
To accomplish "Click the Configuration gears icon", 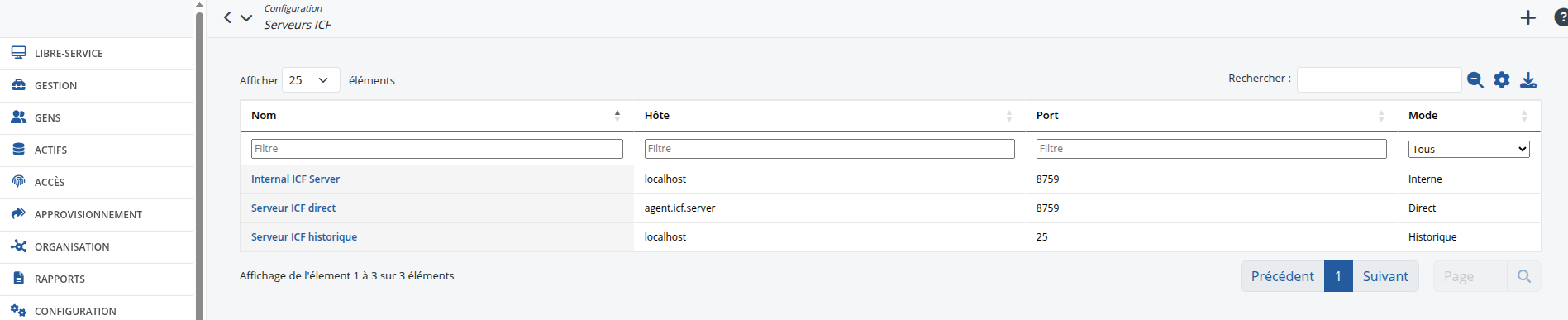I will [x=18, y=310].
